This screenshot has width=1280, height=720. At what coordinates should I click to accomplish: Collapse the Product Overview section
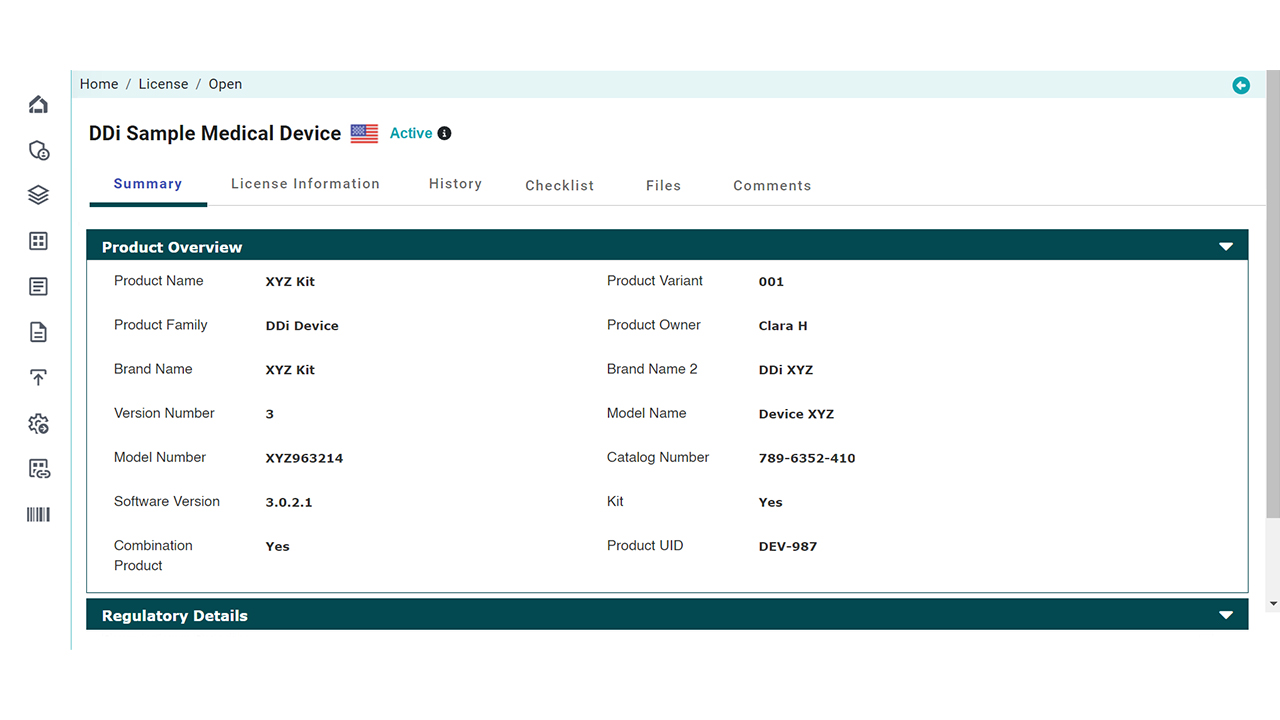pyautogui.click(x=1226, y=247)
